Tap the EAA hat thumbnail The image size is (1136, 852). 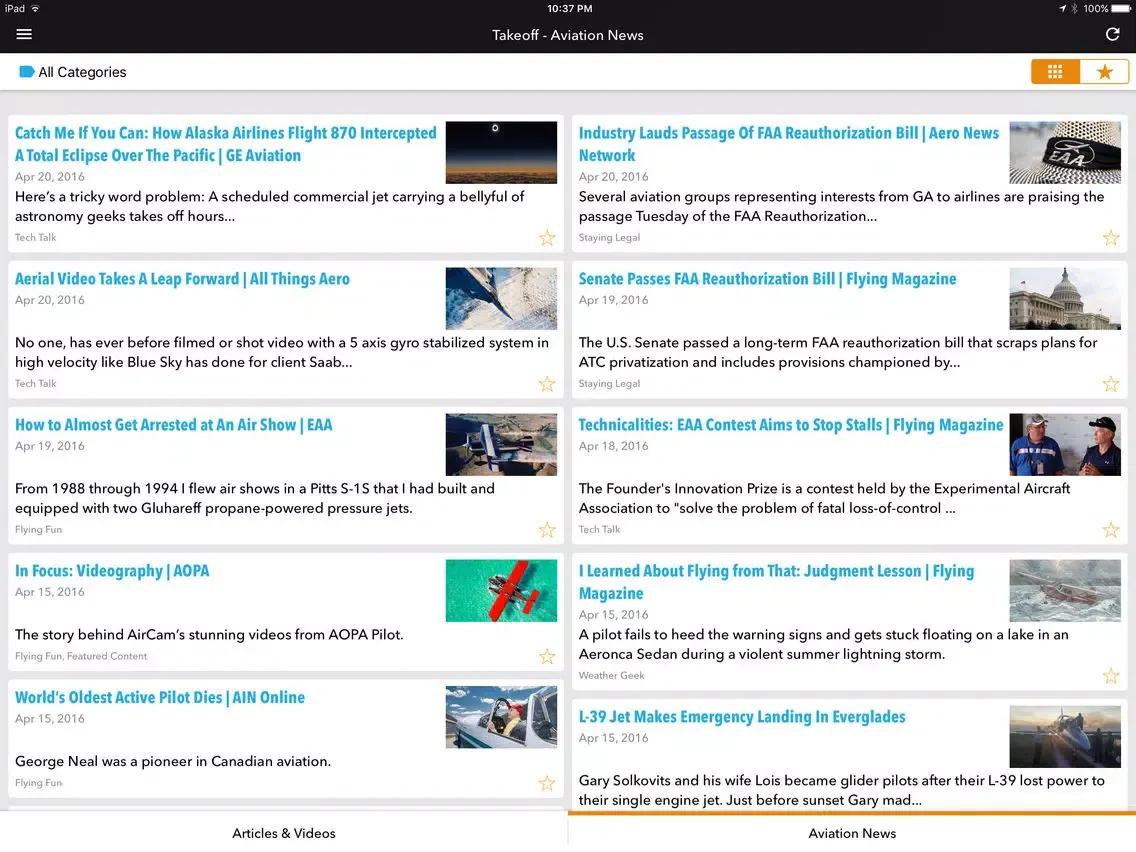click(x=1064, y=152)
